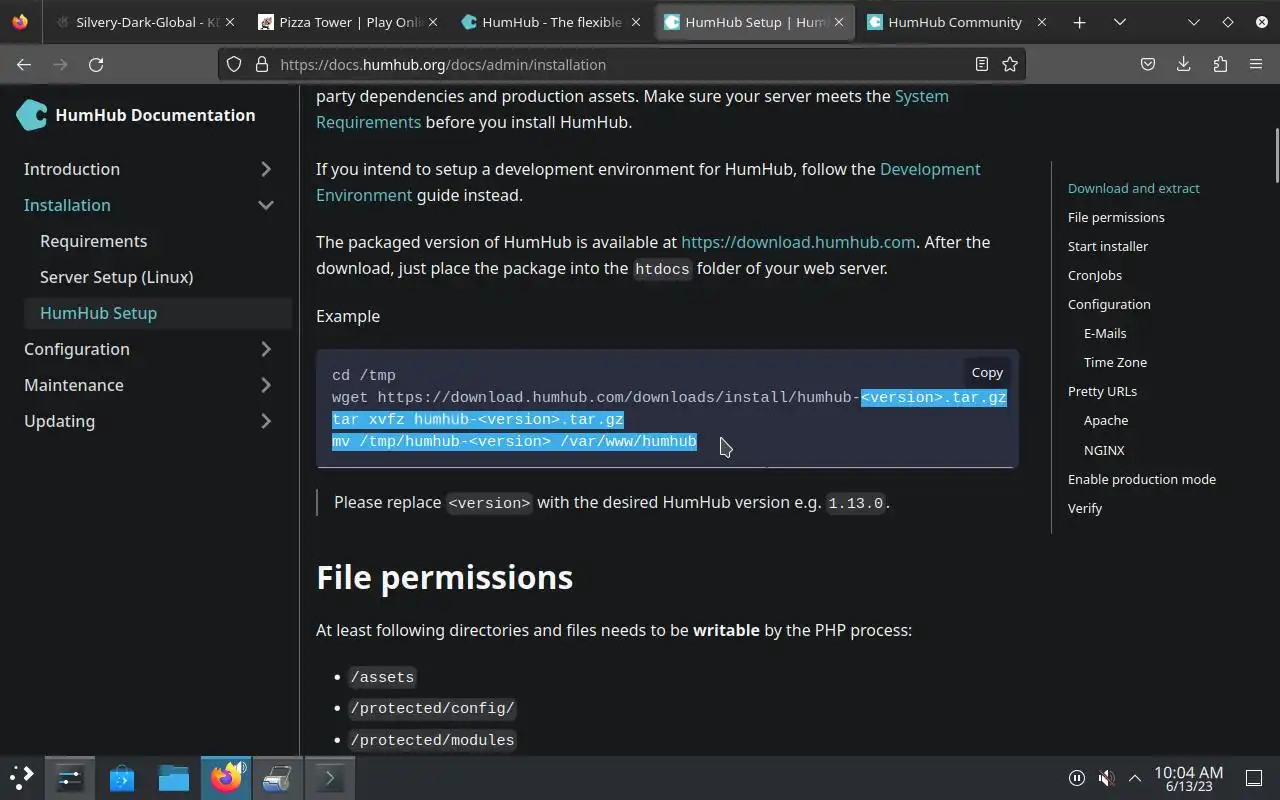Expand the Configuration section chevron
The height and width of the screenshot is (800, 1280).
pyautogui.click(x=266, y=349)
